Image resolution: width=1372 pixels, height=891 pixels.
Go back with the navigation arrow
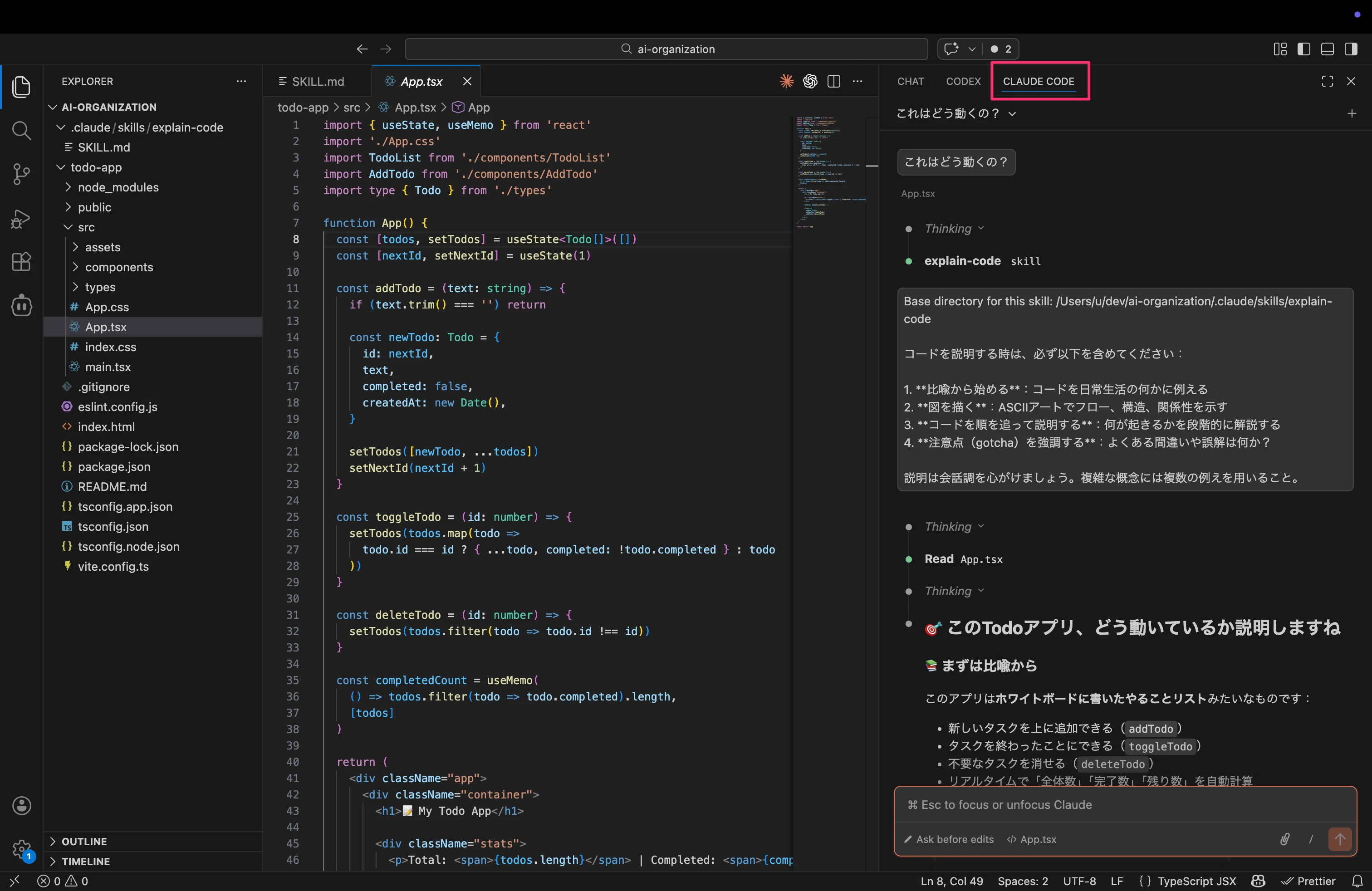(362, 49)
